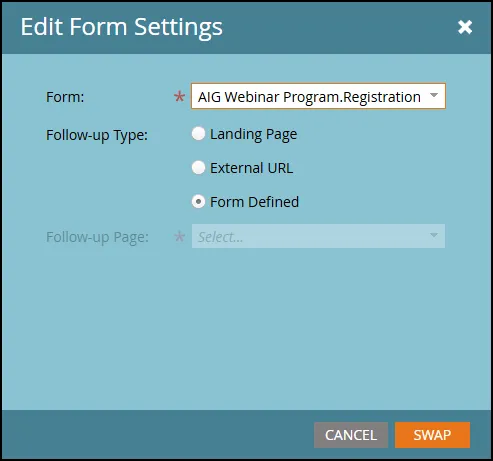This screenshot has height=461, width=493.
Task: Click the CANCEL button
Action: [x=351, y=435]
